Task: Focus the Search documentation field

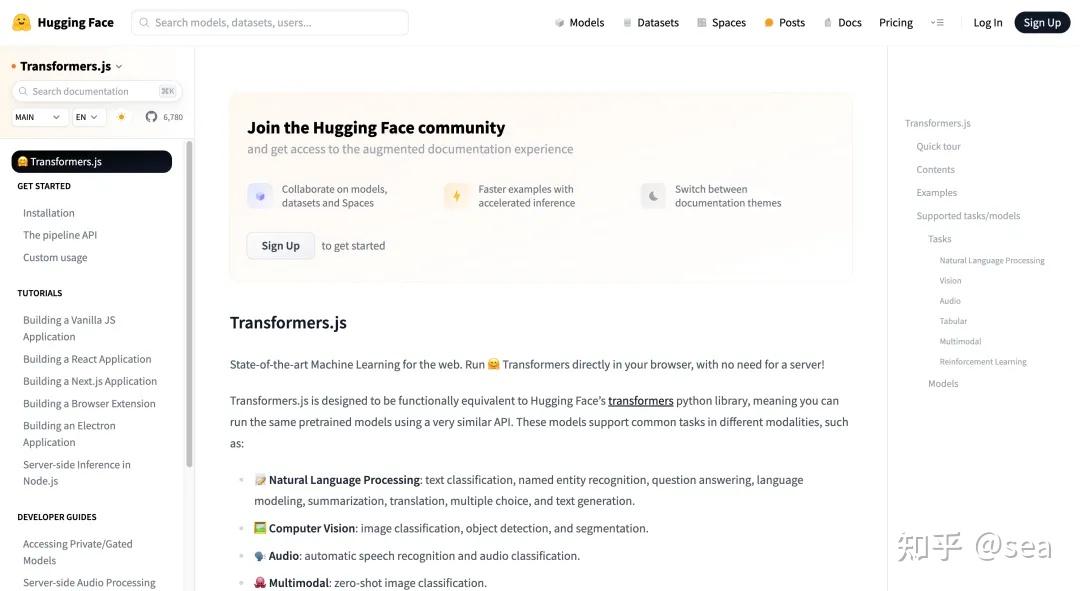Action: pos(95,91)
